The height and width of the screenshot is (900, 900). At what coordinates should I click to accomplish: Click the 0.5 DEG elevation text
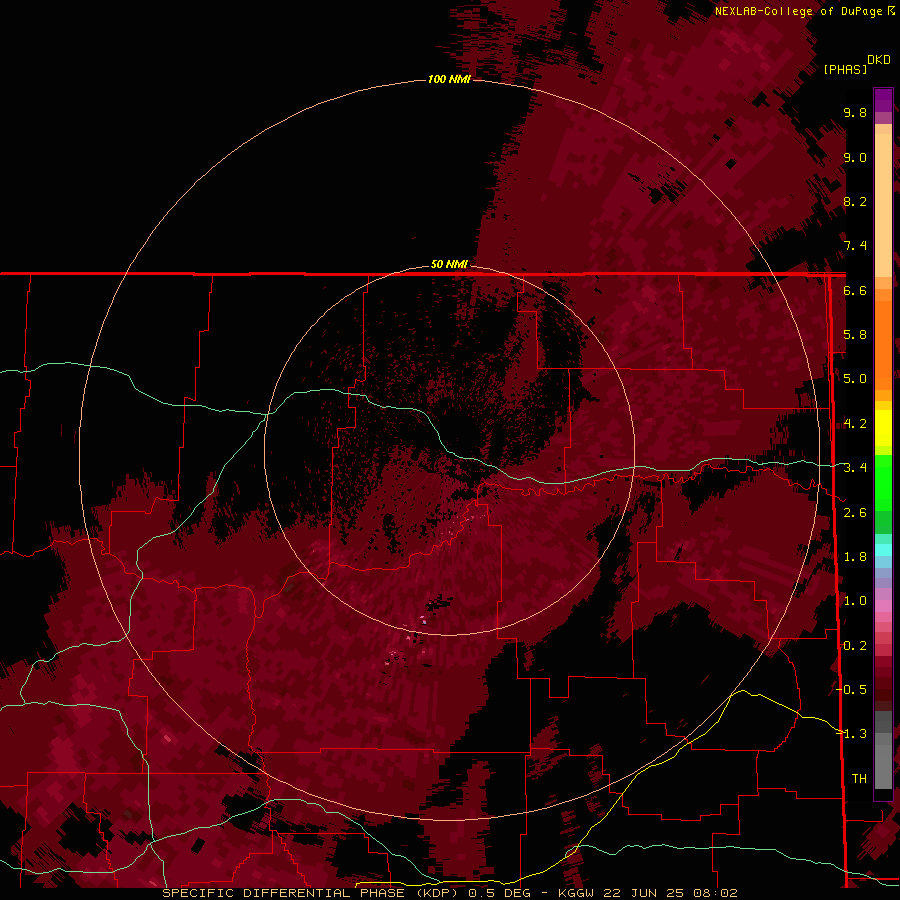pyautogui.click(x=502, y=893)
